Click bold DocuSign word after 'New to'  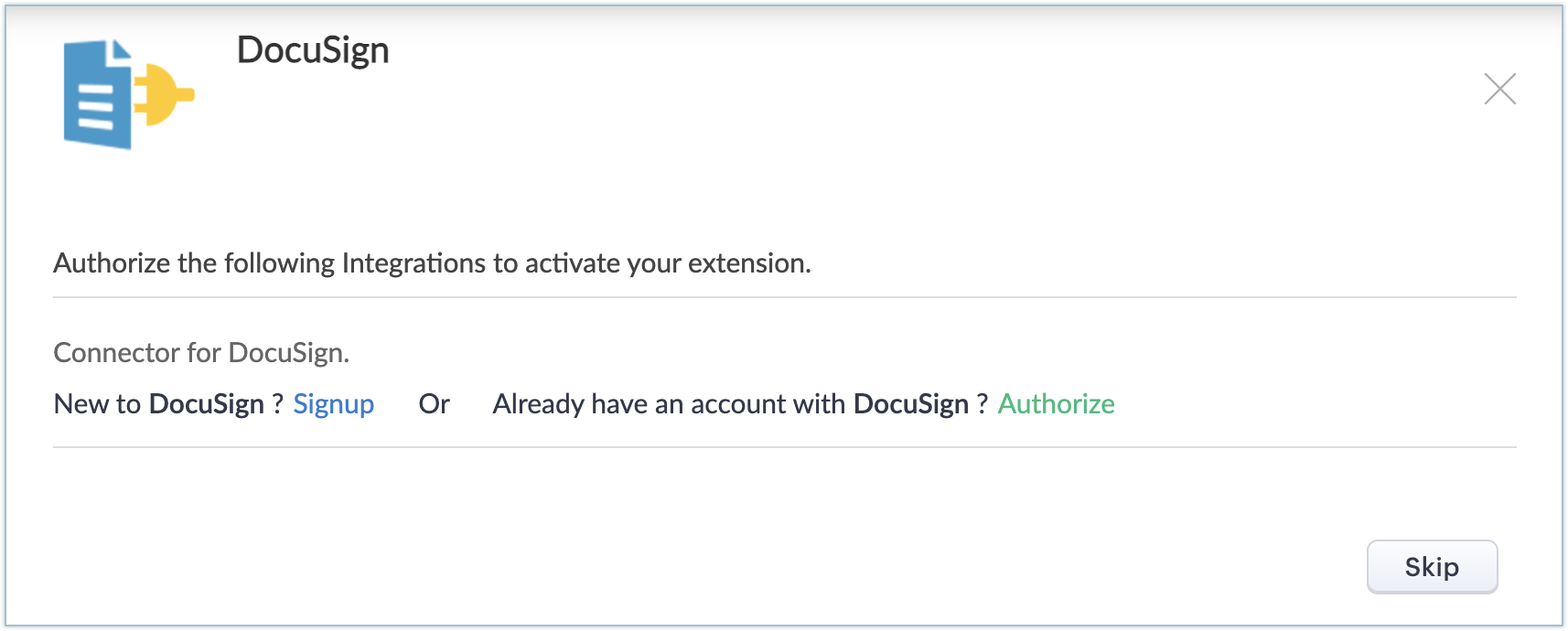[207, 404]
